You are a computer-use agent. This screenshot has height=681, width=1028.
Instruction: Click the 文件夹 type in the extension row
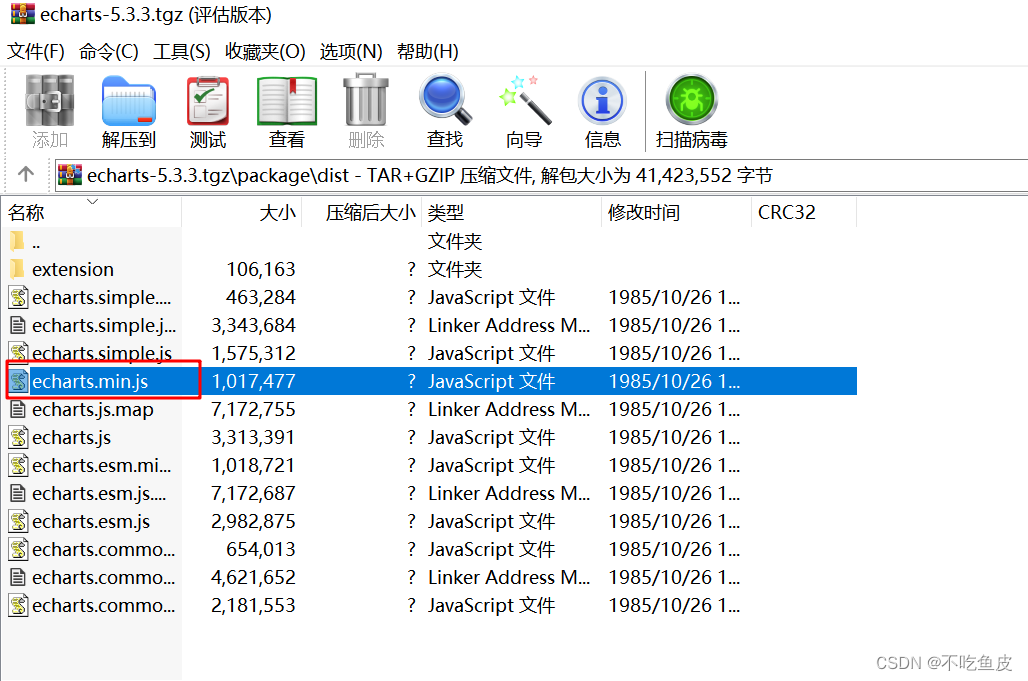pos(455,269)
